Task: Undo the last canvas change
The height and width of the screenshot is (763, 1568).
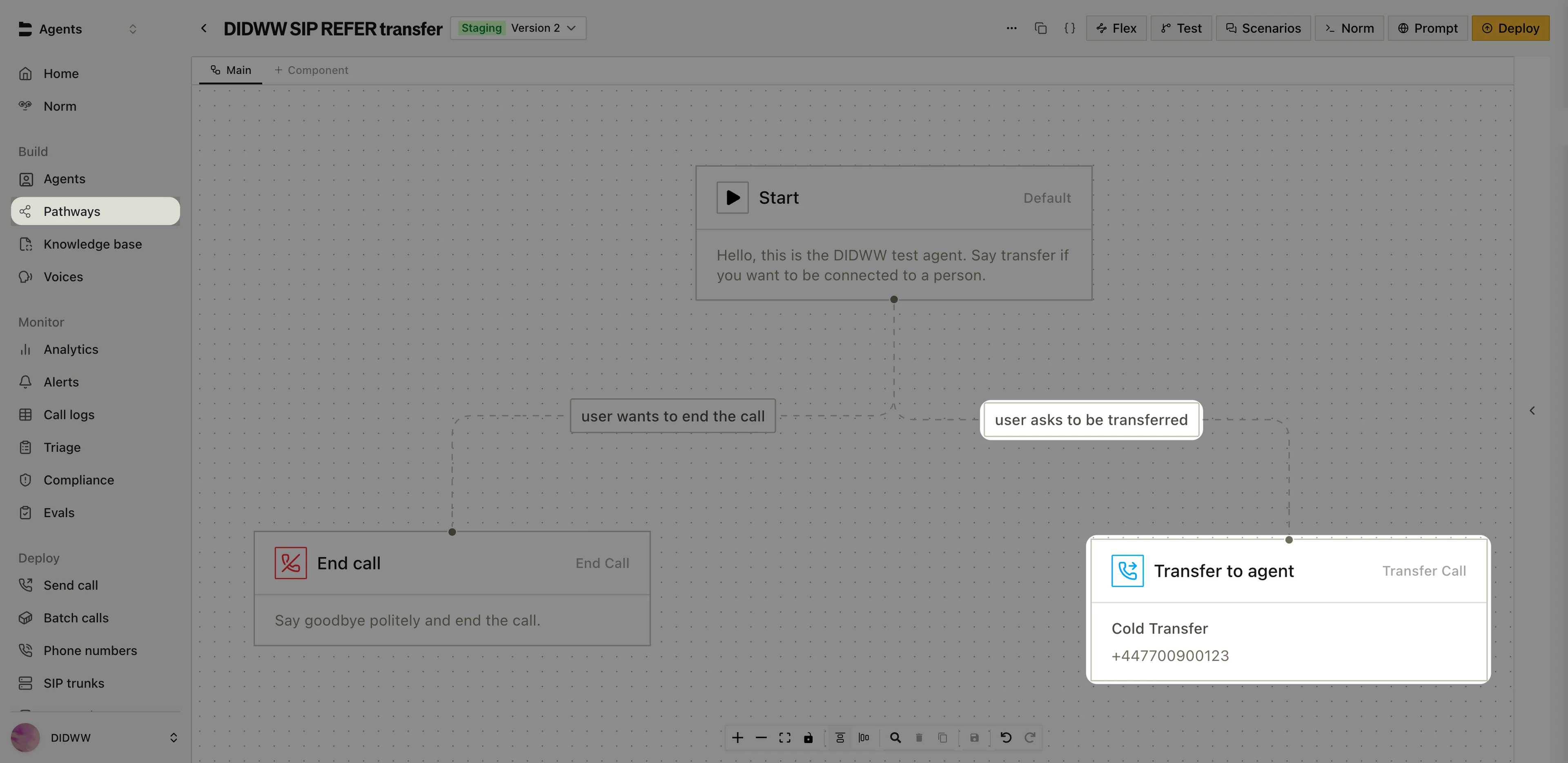Action: pos(1006,737)
